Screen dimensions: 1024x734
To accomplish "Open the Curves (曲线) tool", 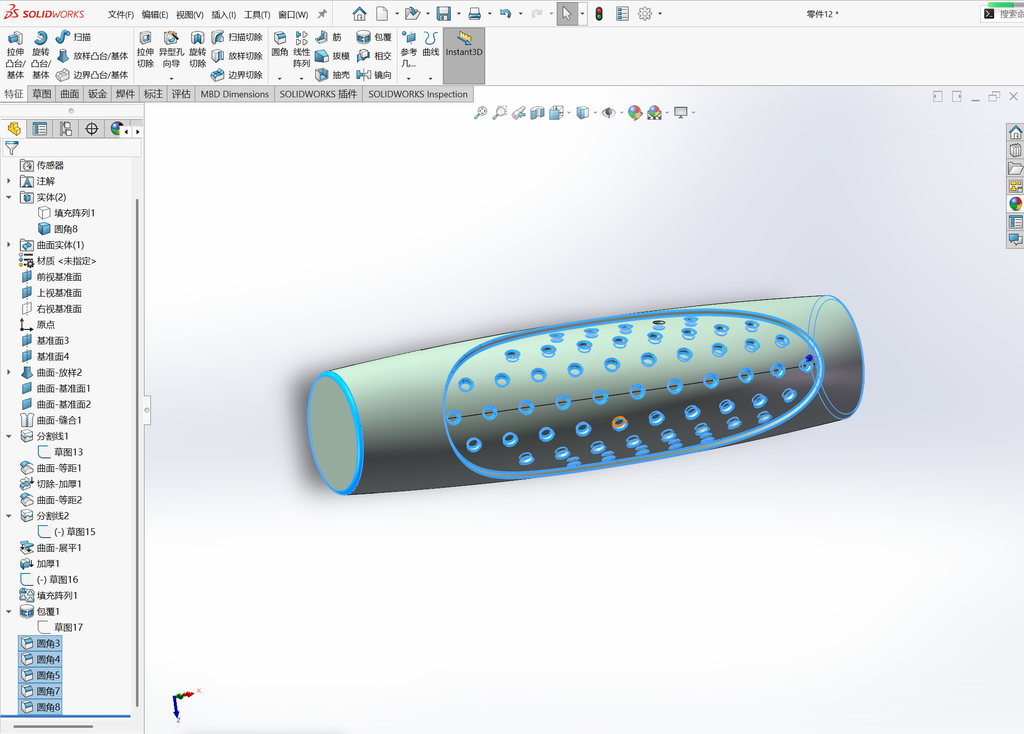I will (x=430, y=44).
